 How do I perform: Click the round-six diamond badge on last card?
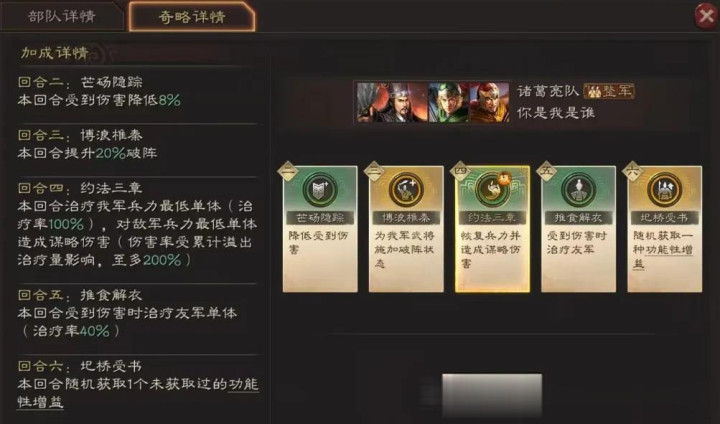(x=632, y=172)
